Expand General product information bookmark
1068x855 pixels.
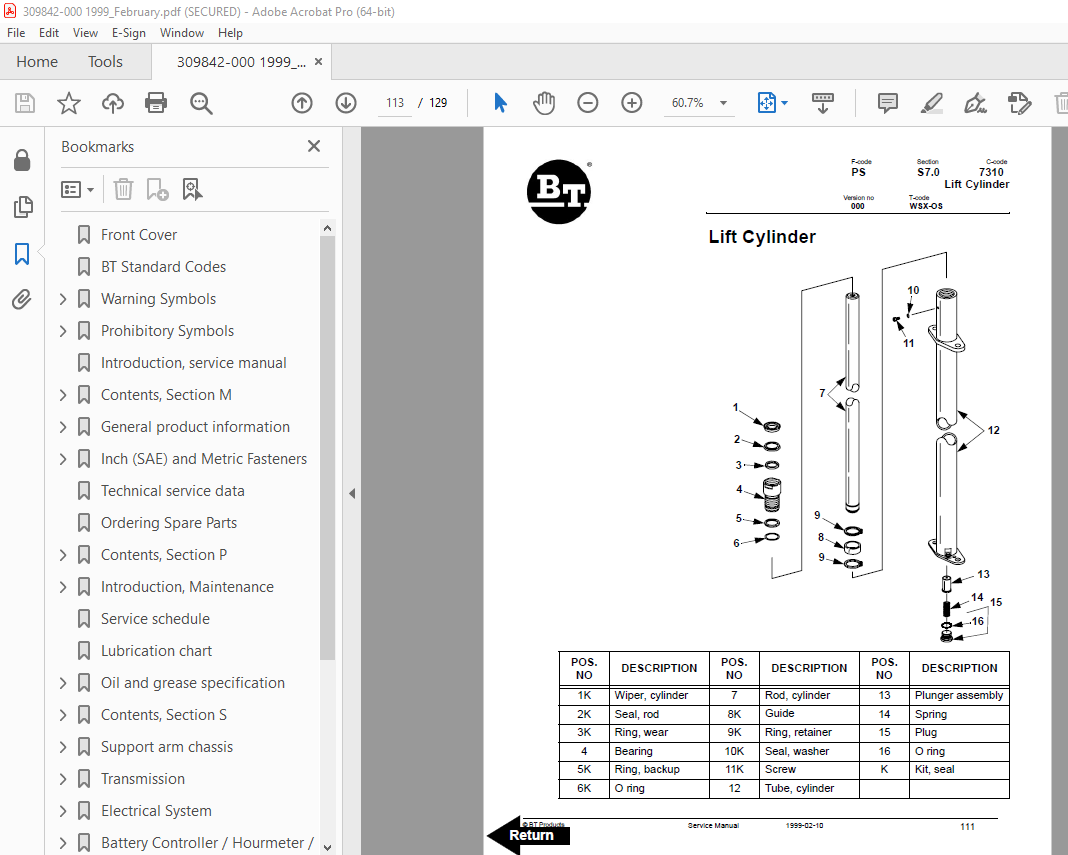(x=63, y=427)
